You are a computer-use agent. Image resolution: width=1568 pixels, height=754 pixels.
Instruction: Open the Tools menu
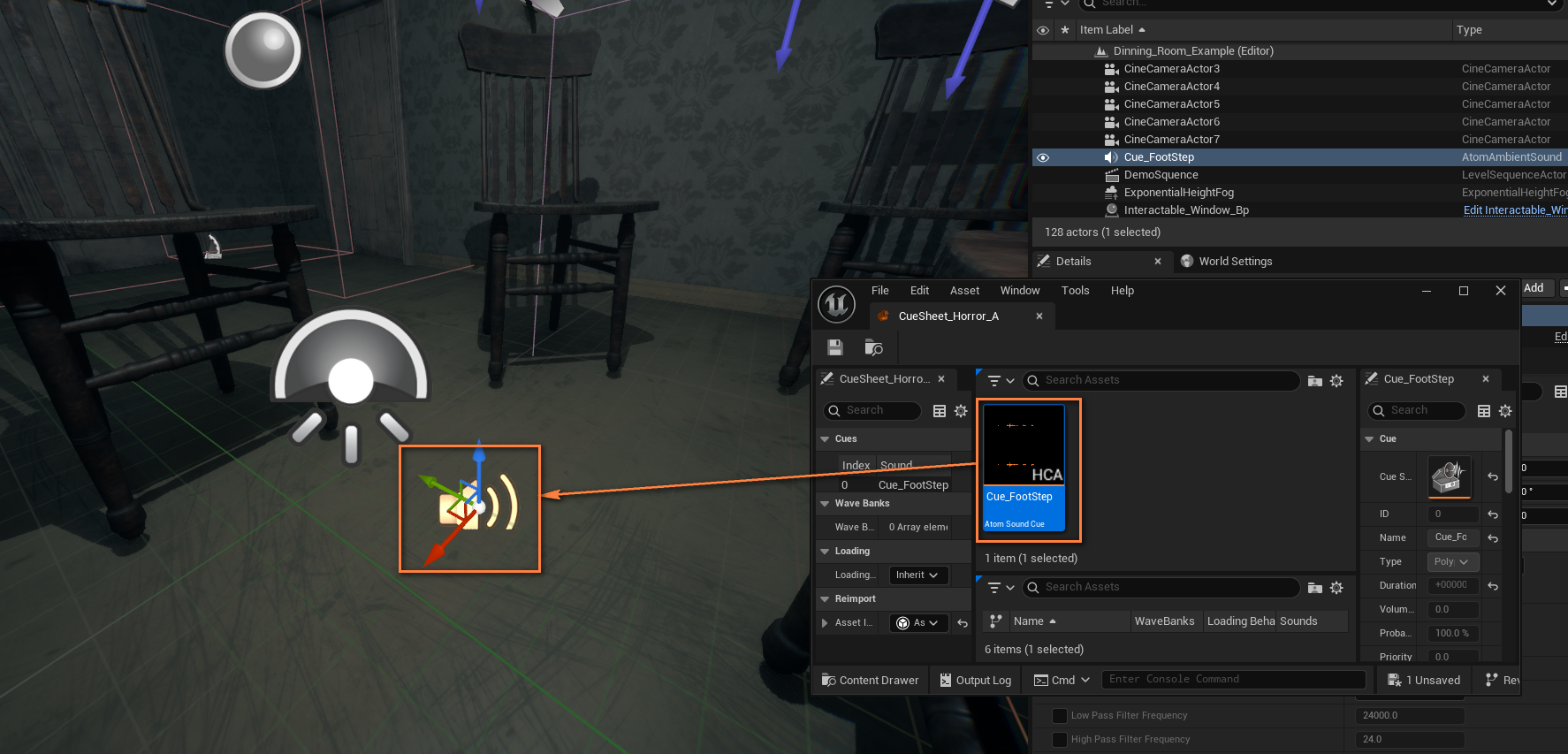tap(1075, 291)
